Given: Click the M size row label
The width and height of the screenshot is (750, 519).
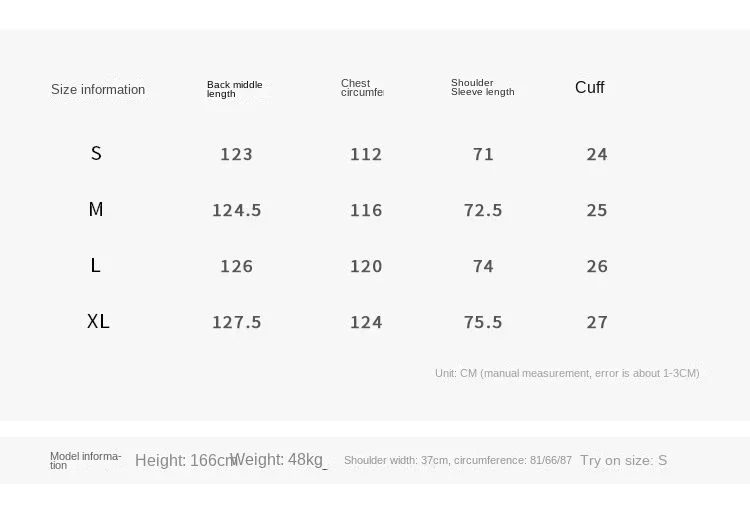Looking at the screenshot, I should (96, 209).
